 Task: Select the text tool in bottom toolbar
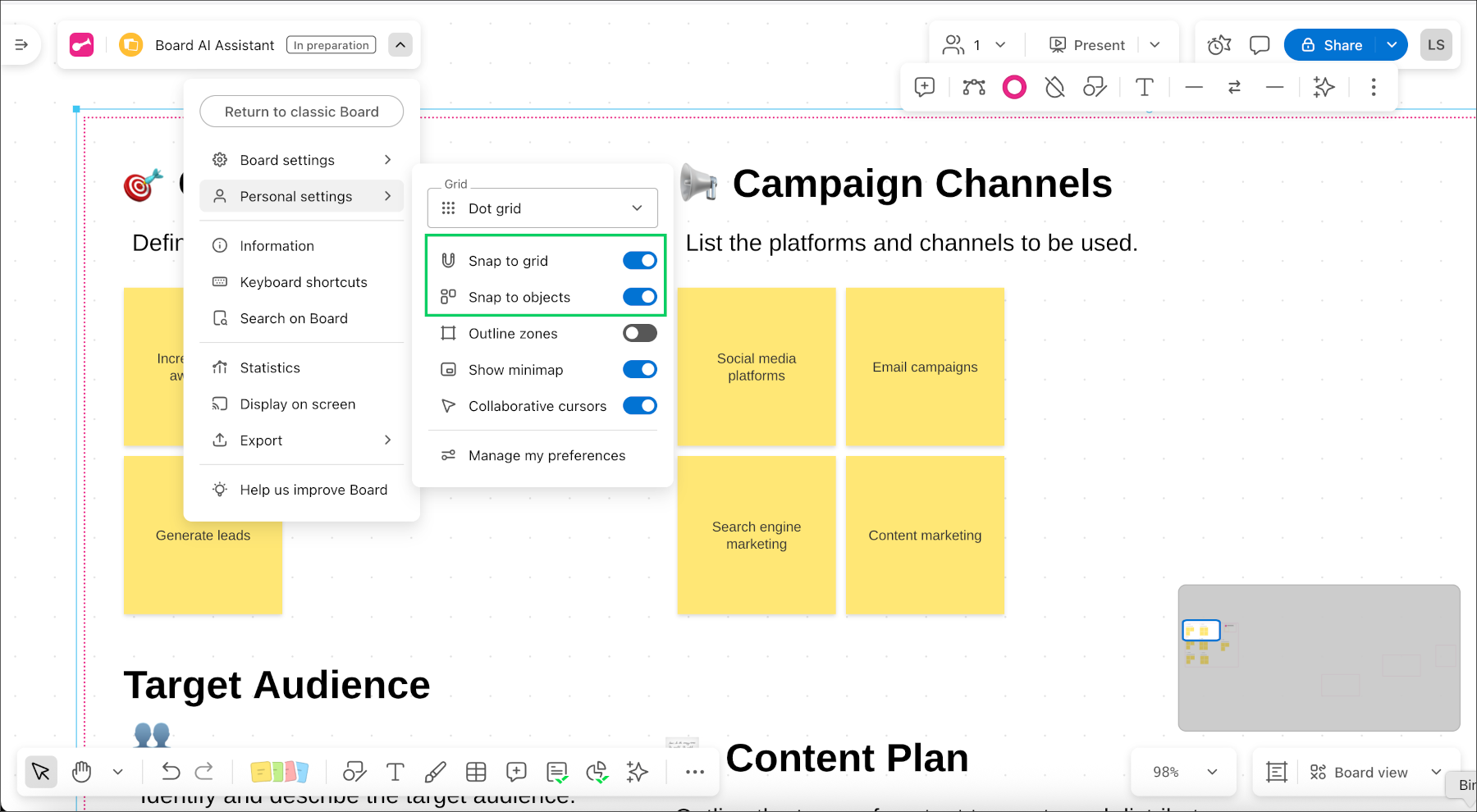click(x=396, y=772)
